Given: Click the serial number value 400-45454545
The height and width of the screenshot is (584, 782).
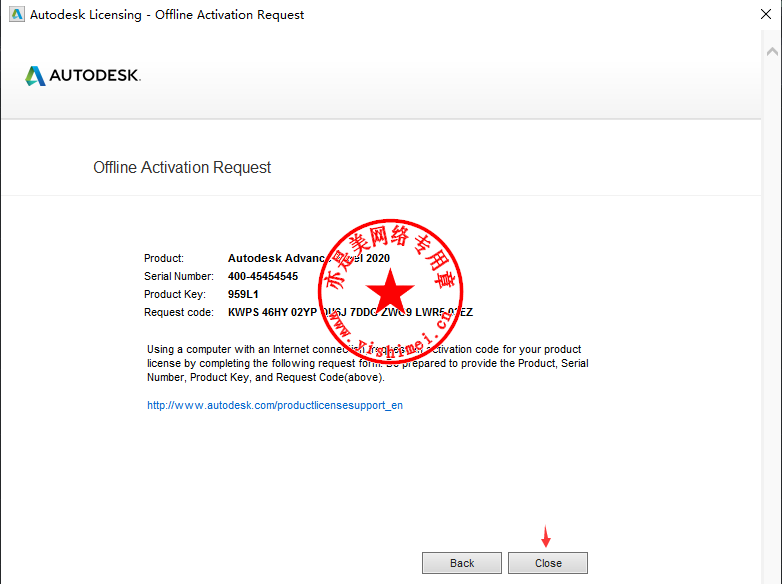Looking at the screenshot, I should point(263,277).
